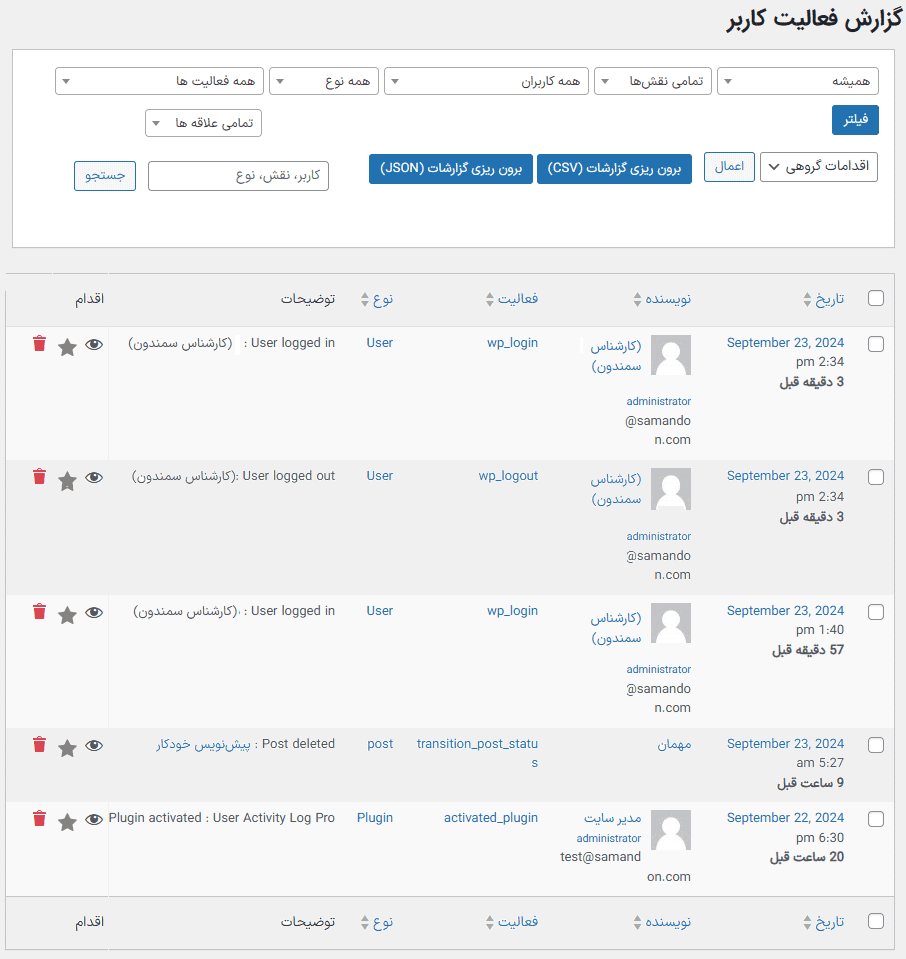
Task: Open the wp_login link in the 1:40 pm row
Action: click(513, 611)
